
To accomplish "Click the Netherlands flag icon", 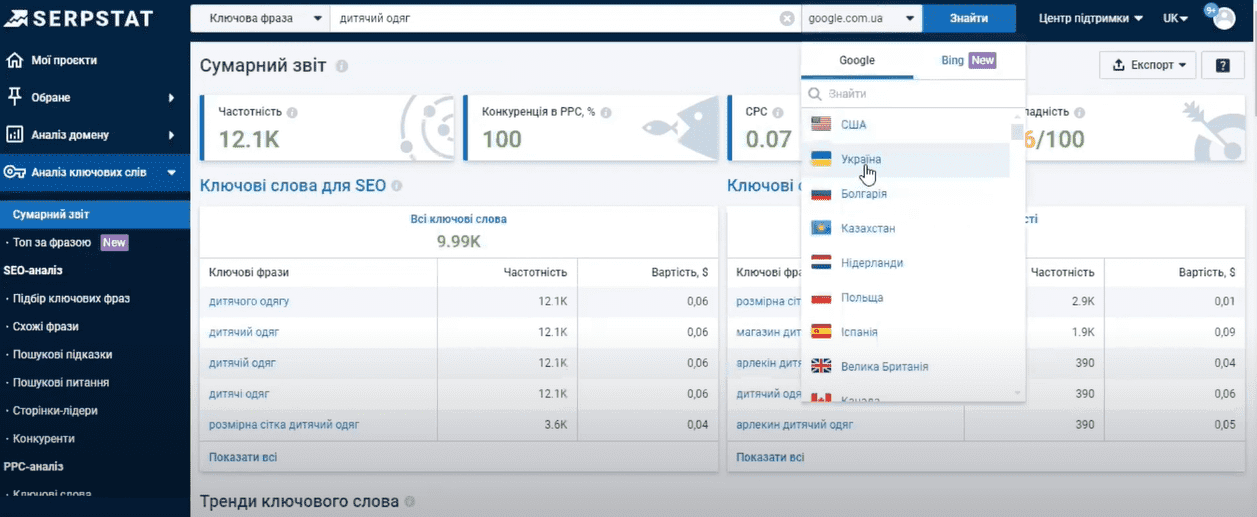I will (x=821, y=263).
